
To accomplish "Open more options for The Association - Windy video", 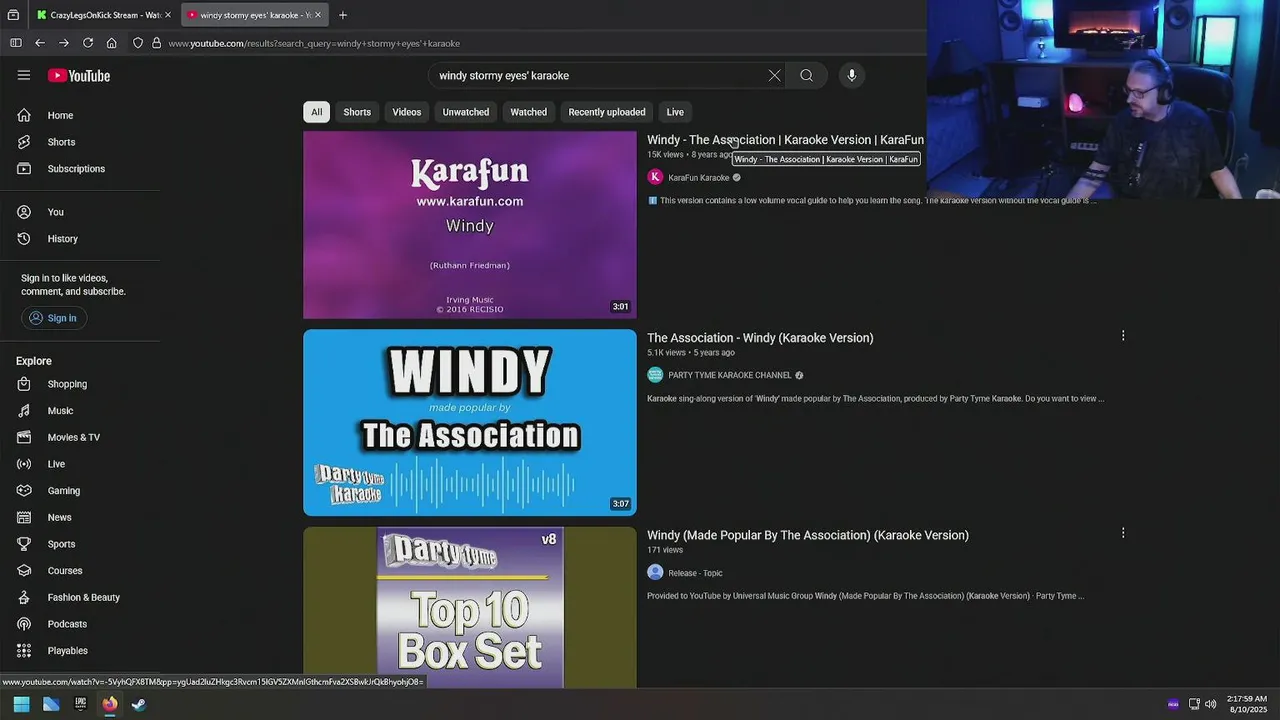I will [x=1123, y=336].
